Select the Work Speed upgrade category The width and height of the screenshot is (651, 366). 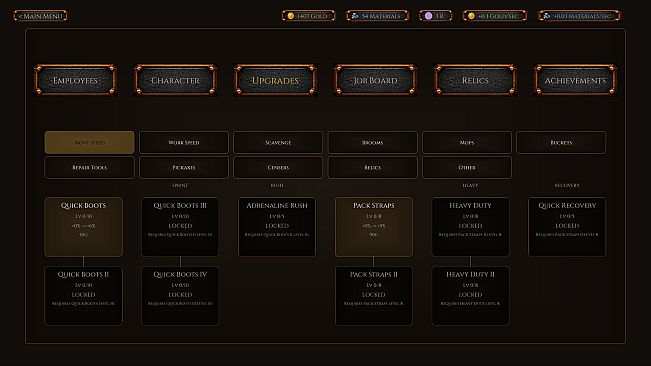[184, 142]
